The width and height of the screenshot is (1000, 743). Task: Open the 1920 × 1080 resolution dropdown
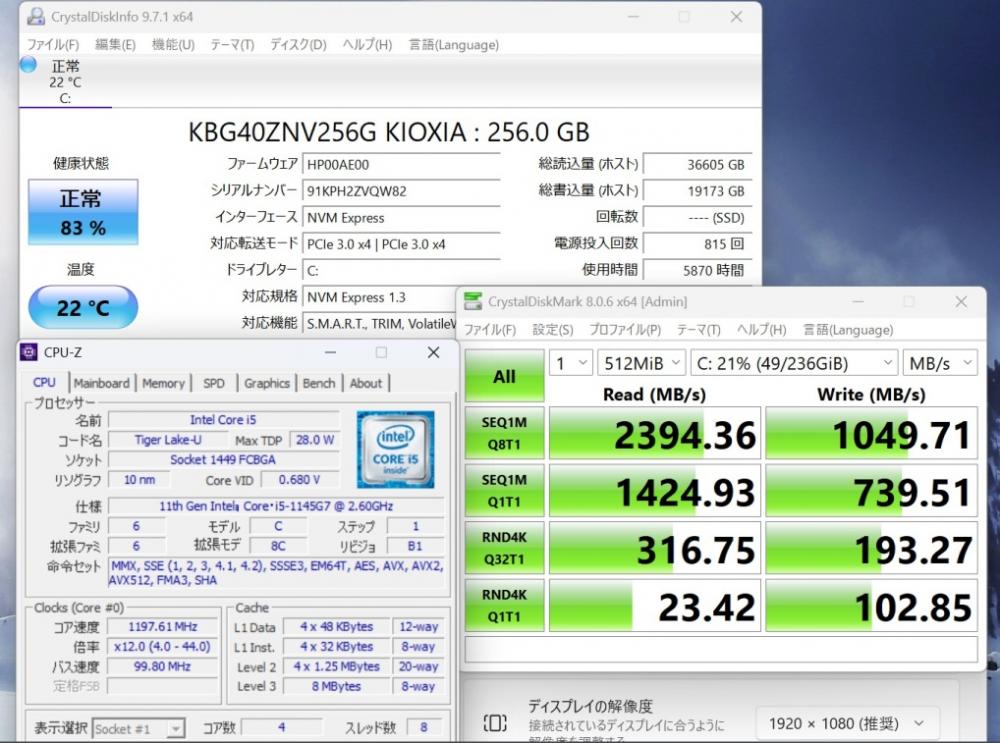[x=847, y=723]
